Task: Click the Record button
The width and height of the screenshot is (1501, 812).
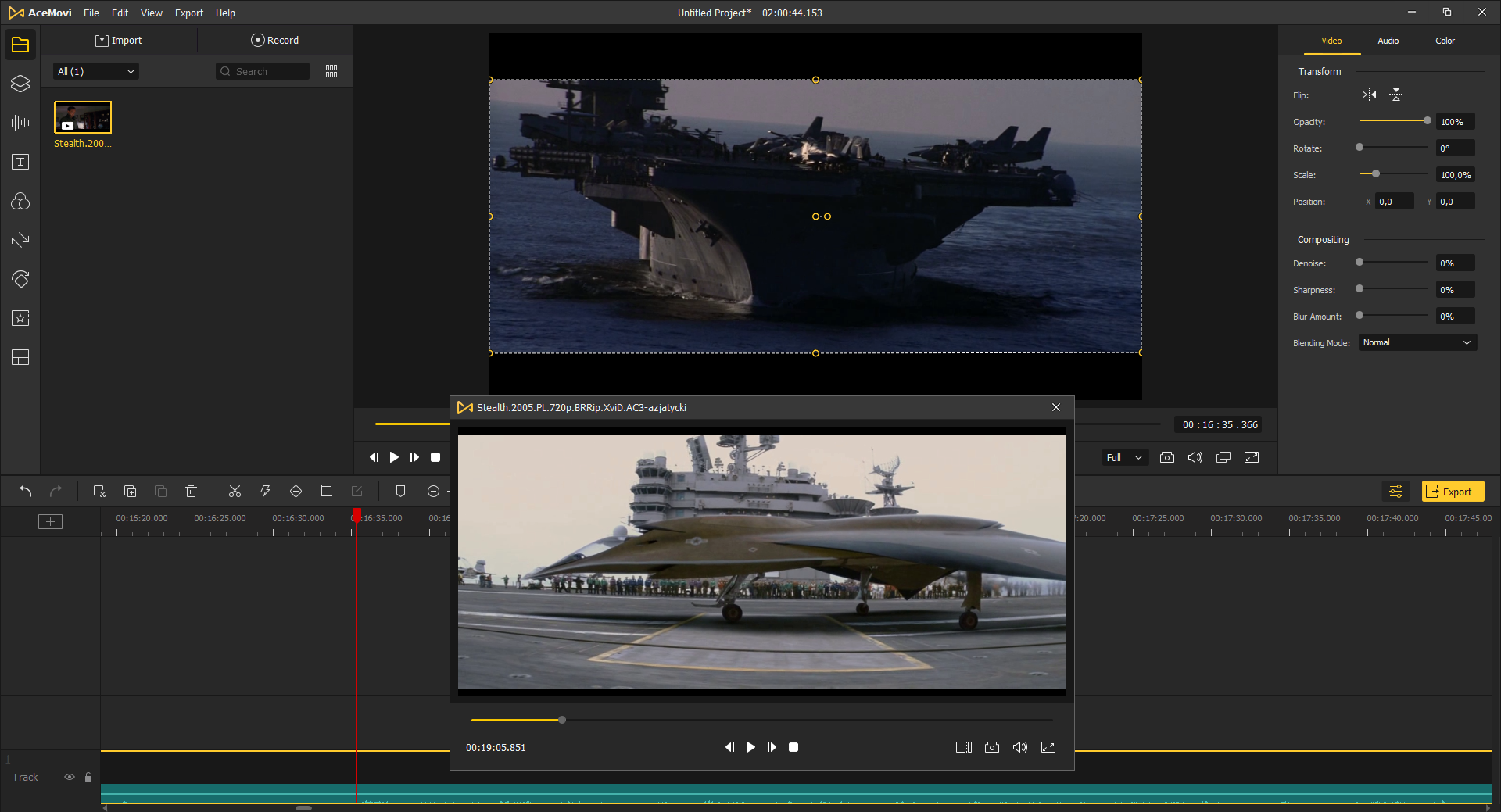Action: pyautogui.click(x=274, y=40)
